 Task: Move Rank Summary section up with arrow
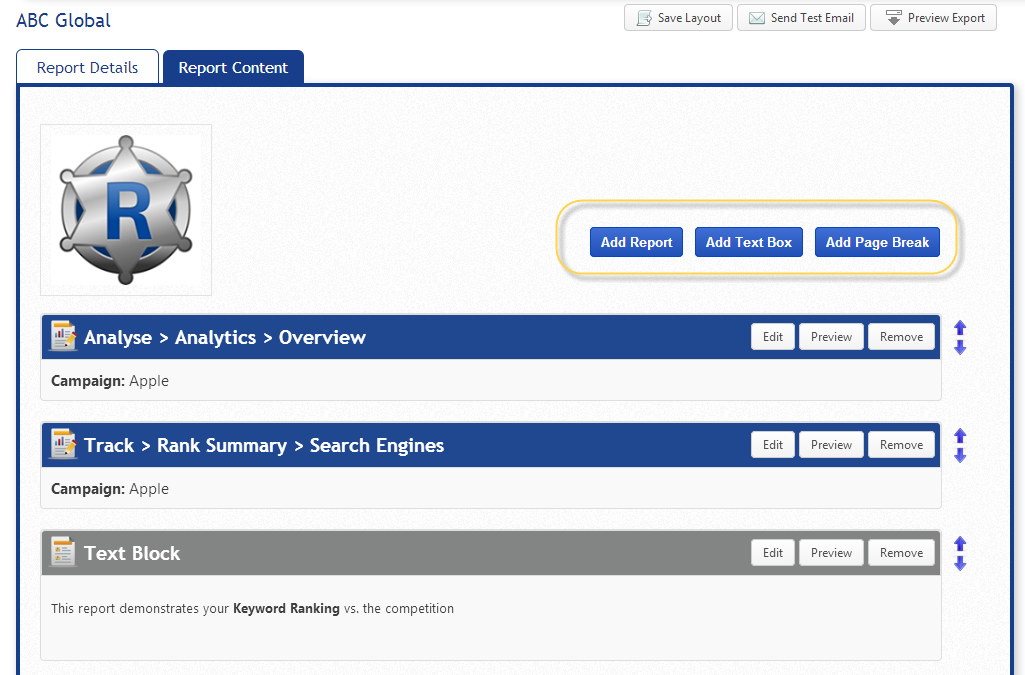960,436
